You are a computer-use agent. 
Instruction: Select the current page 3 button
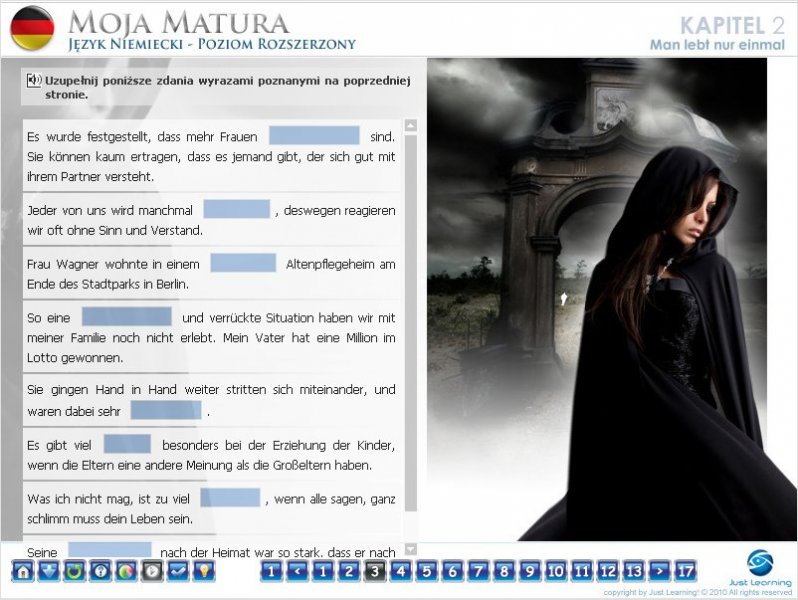pos(375,571)
